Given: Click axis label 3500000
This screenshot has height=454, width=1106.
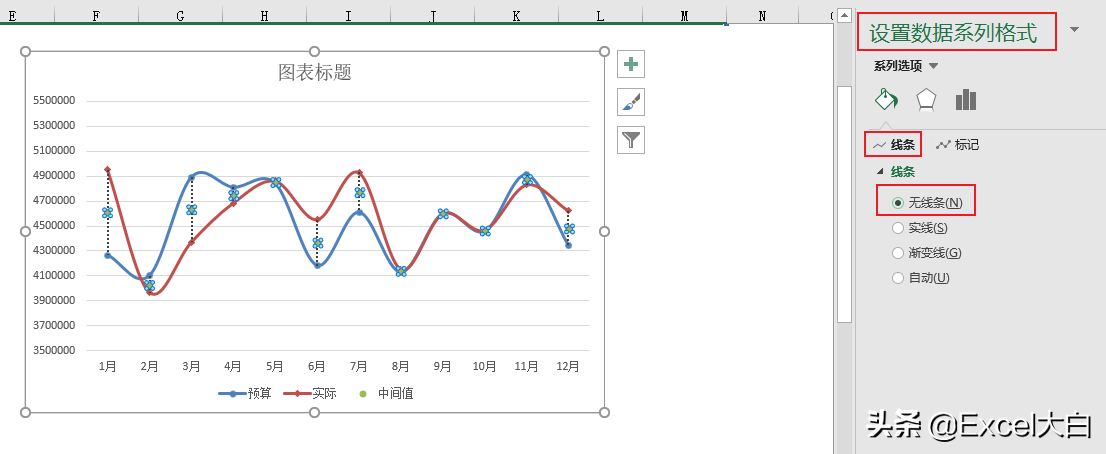Looking at the screenshot, I should (x=54, y=350).
